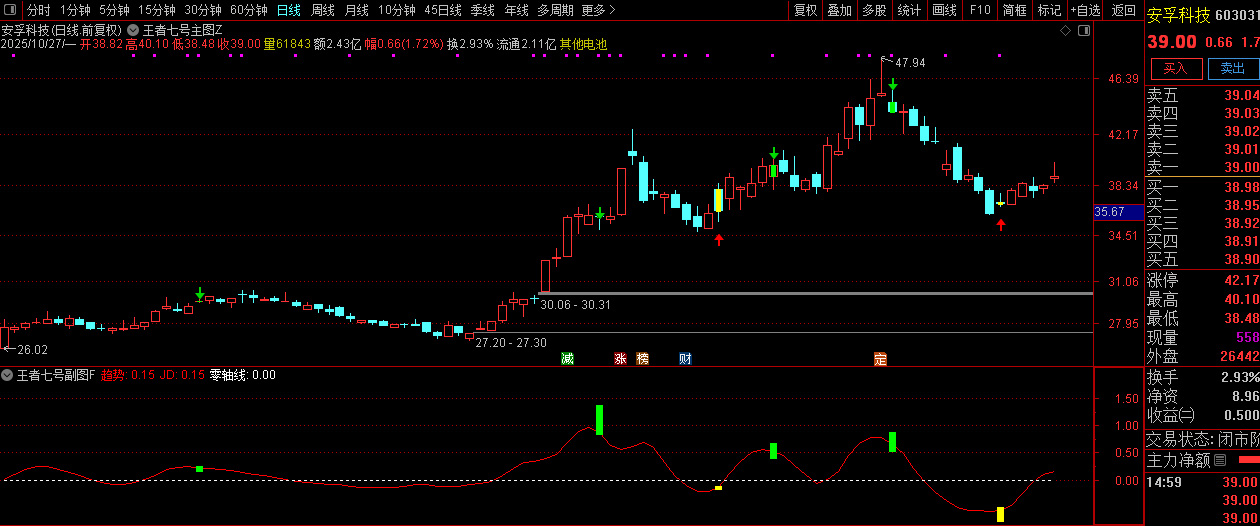Open the F10 company info
This screenshot has width=1260, height=526.
coord(980,10)
